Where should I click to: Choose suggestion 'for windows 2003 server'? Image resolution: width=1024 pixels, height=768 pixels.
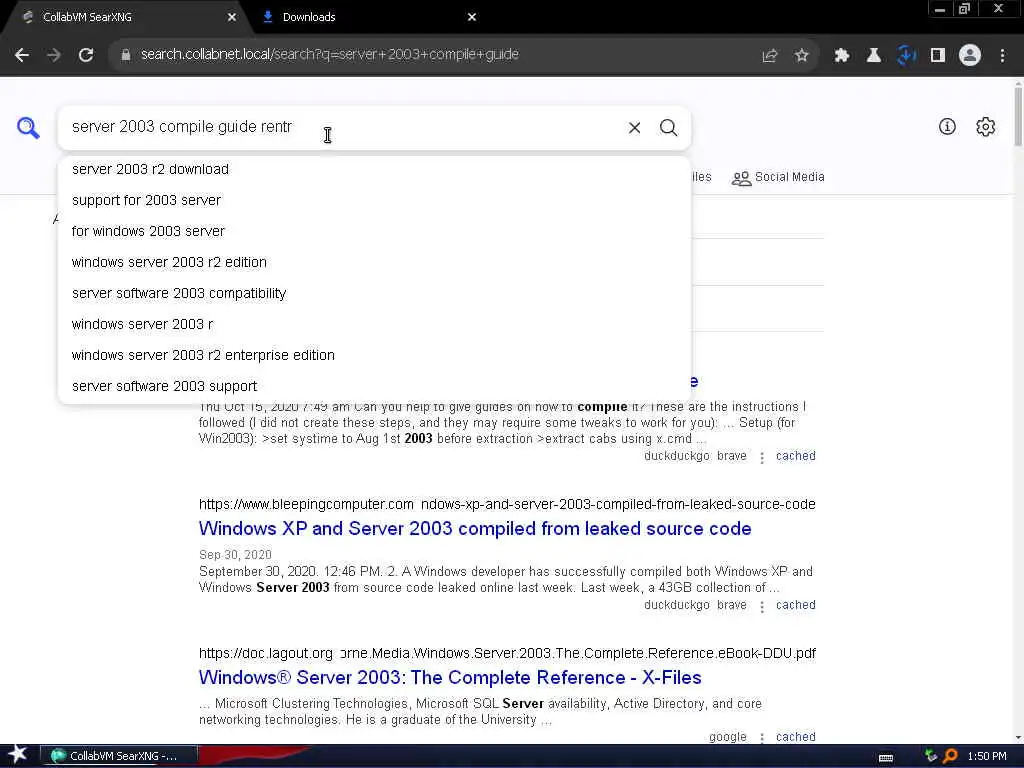pyautogui.click(x=374, y=231)
